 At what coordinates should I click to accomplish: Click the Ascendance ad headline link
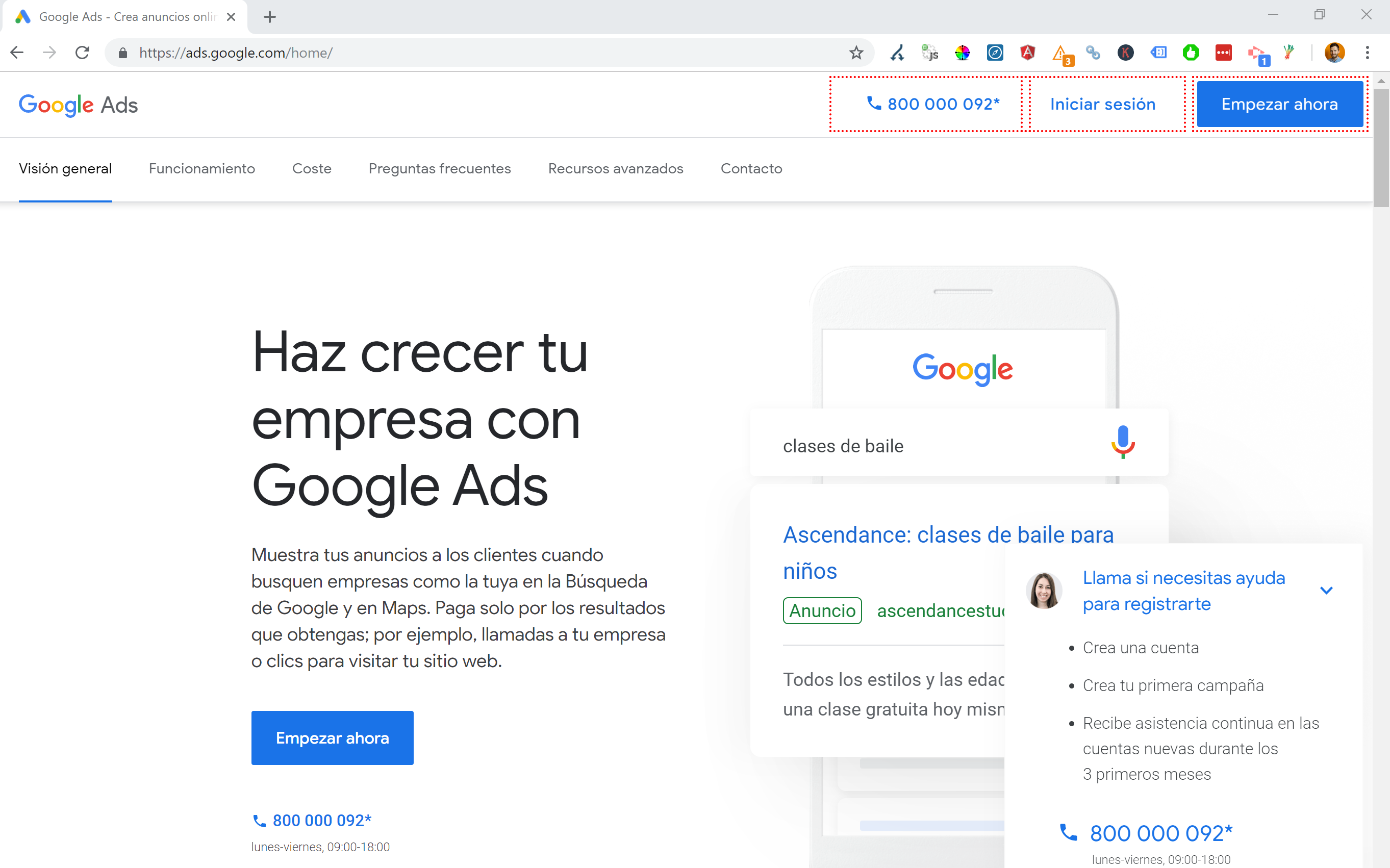click(x=948, y=552)
